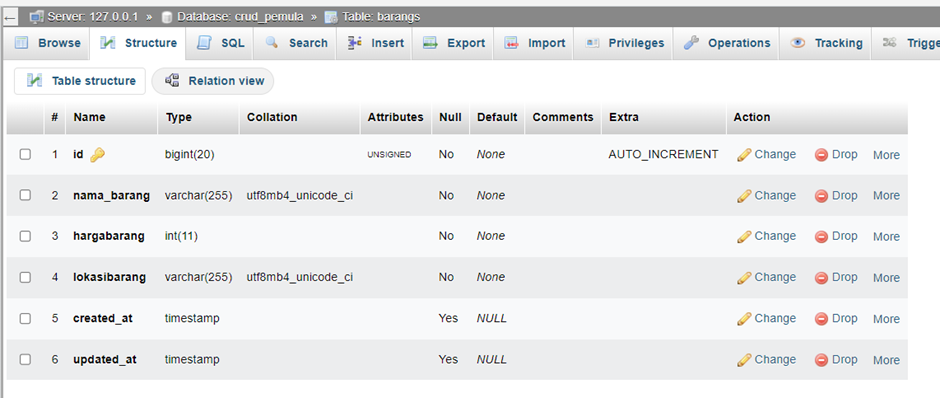
Task: Click pencil icon in the created_at row
Action: (x=744, y=319)
